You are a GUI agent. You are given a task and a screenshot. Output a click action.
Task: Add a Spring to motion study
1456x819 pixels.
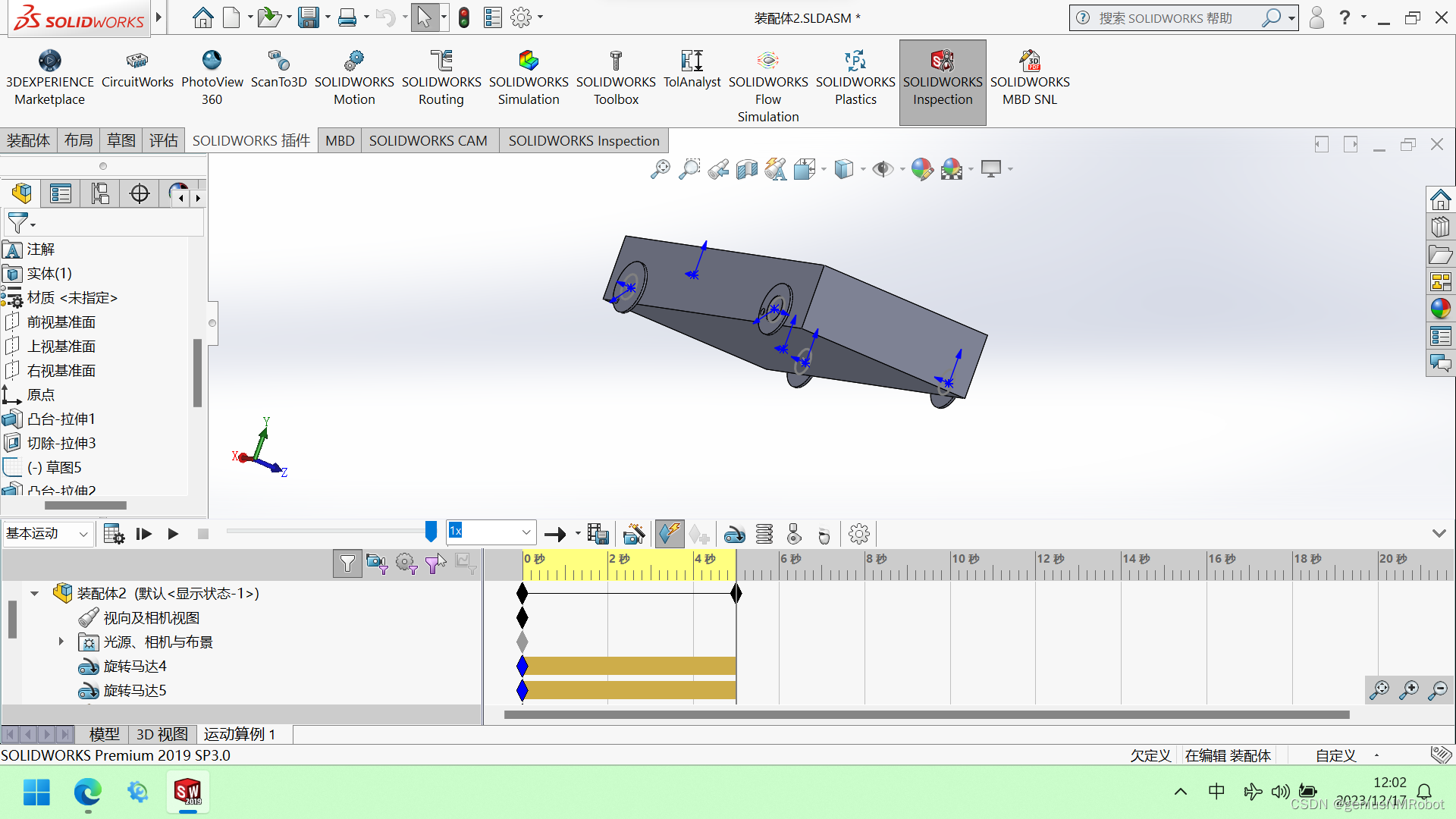764,534
